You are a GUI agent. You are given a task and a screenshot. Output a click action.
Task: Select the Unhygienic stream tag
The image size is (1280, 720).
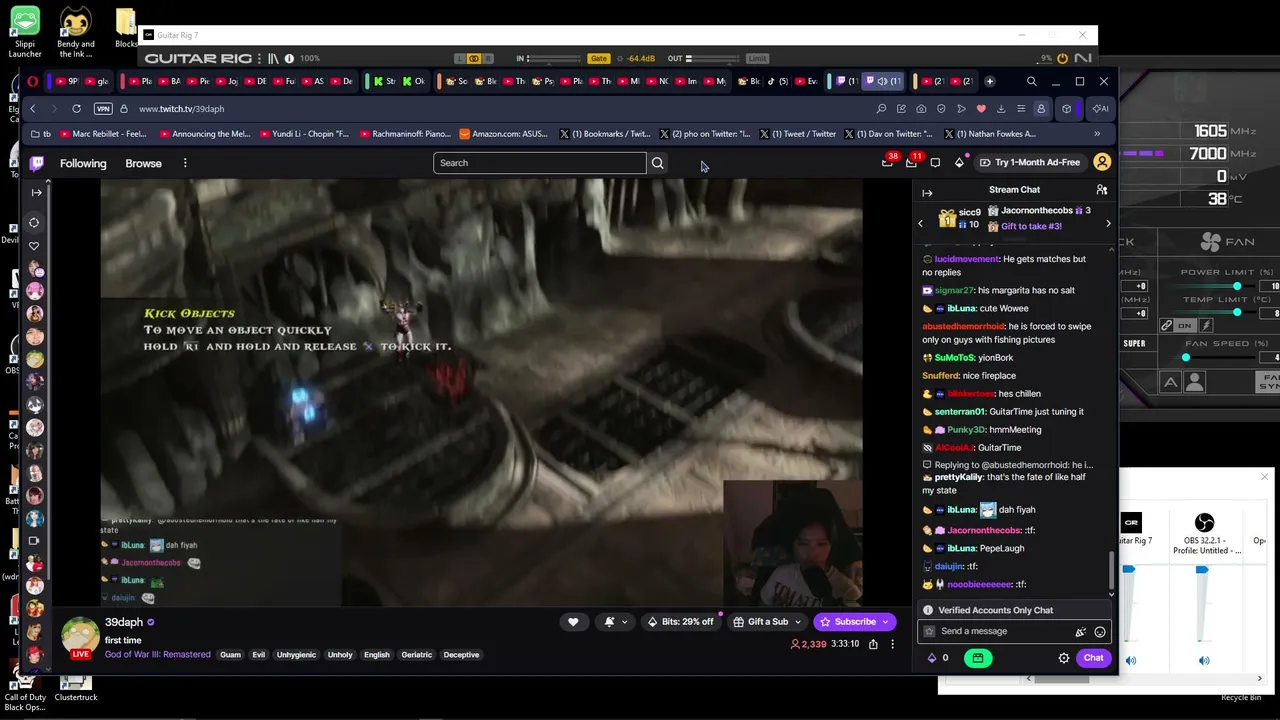pos(296,655)
